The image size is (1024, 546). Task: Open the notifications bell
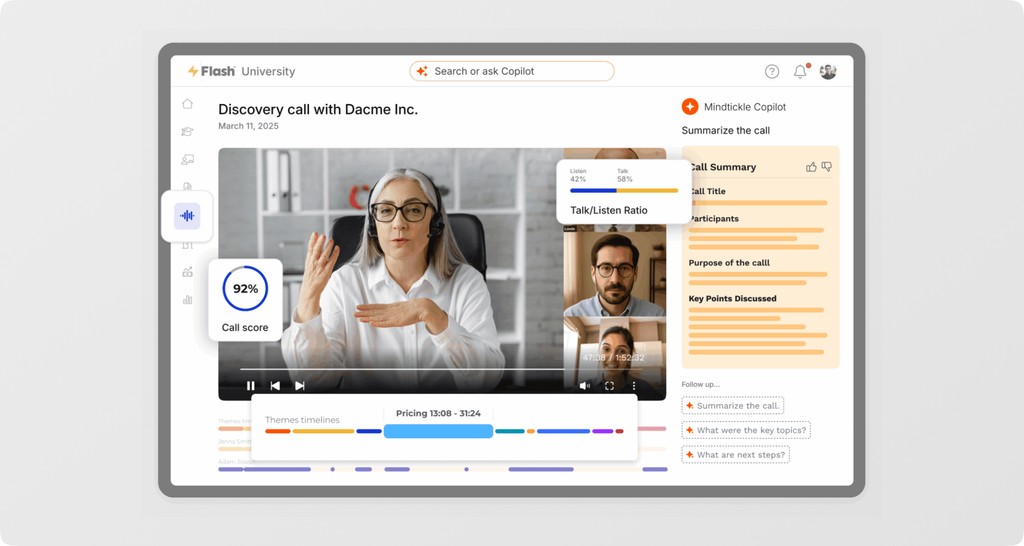(x=800, y=71)
